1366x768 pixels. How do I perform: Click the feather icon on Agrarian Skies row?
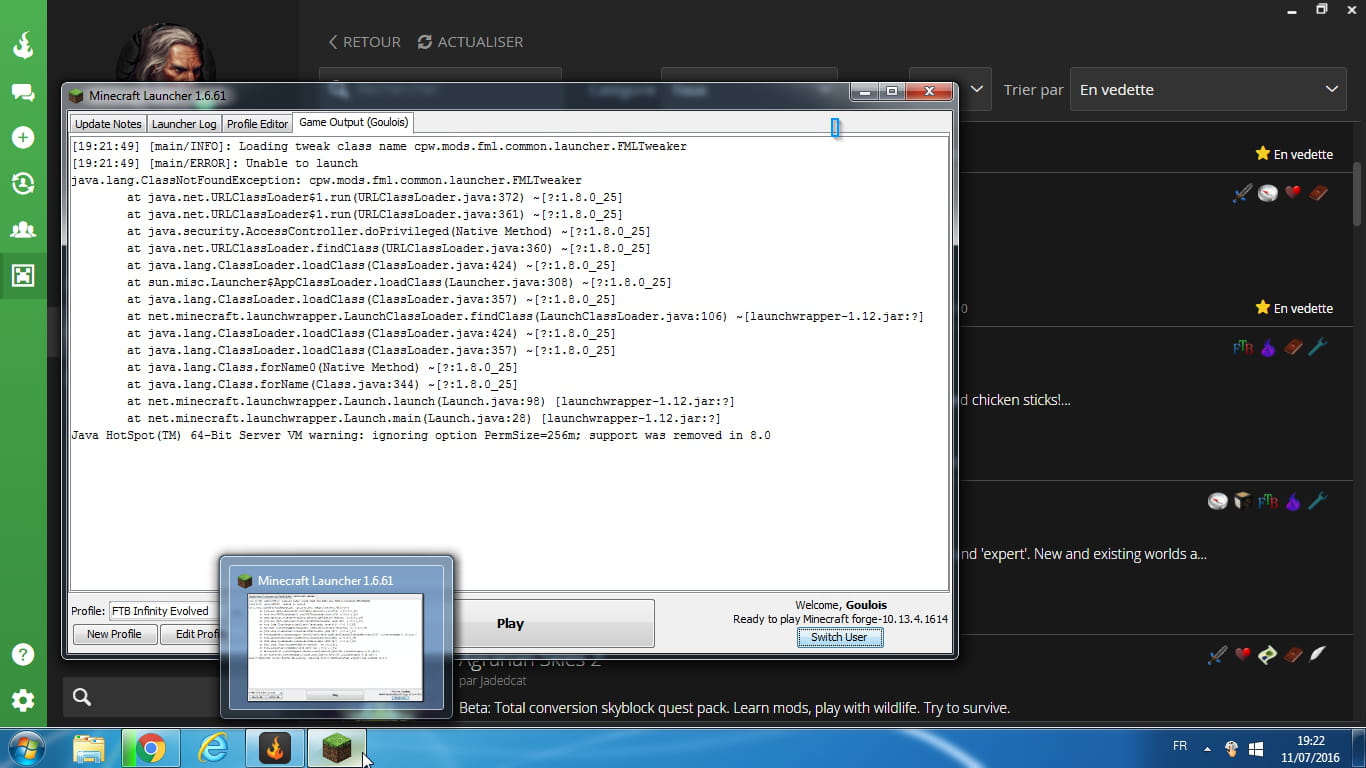coord(1318,655)
